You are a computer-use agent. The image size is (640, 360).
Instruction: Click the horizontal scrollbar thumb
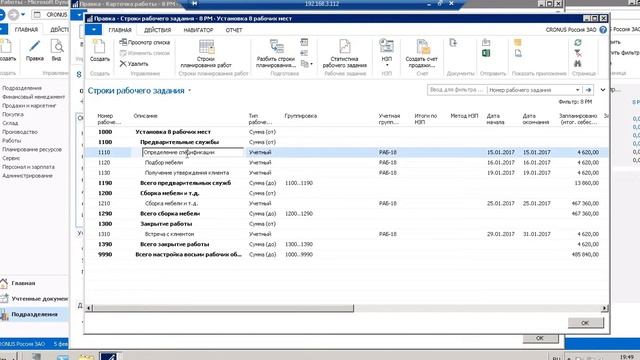223,308
